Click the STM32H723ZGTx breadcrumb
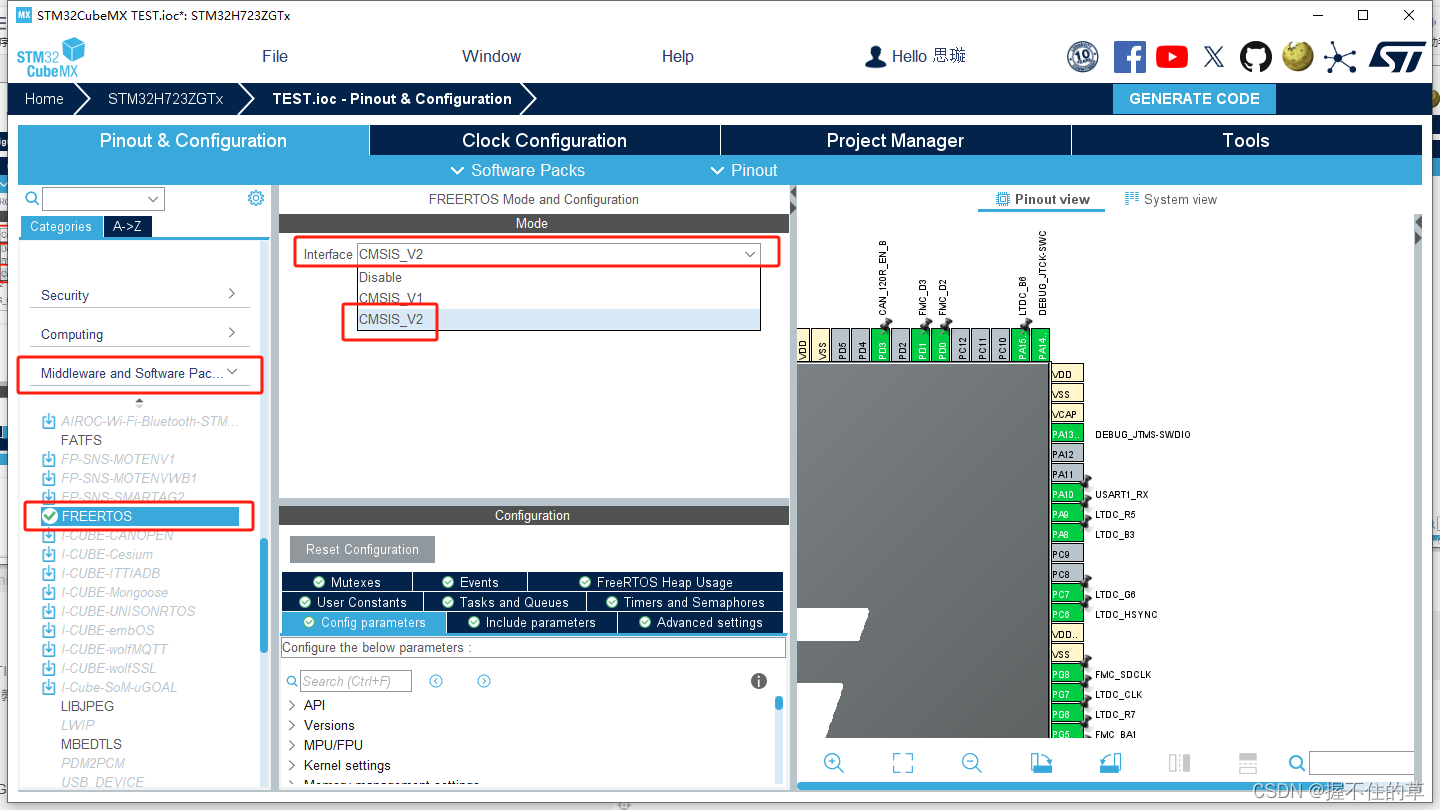The width and height of the screenshot is (1440, 810). click(x=166, y=99)
